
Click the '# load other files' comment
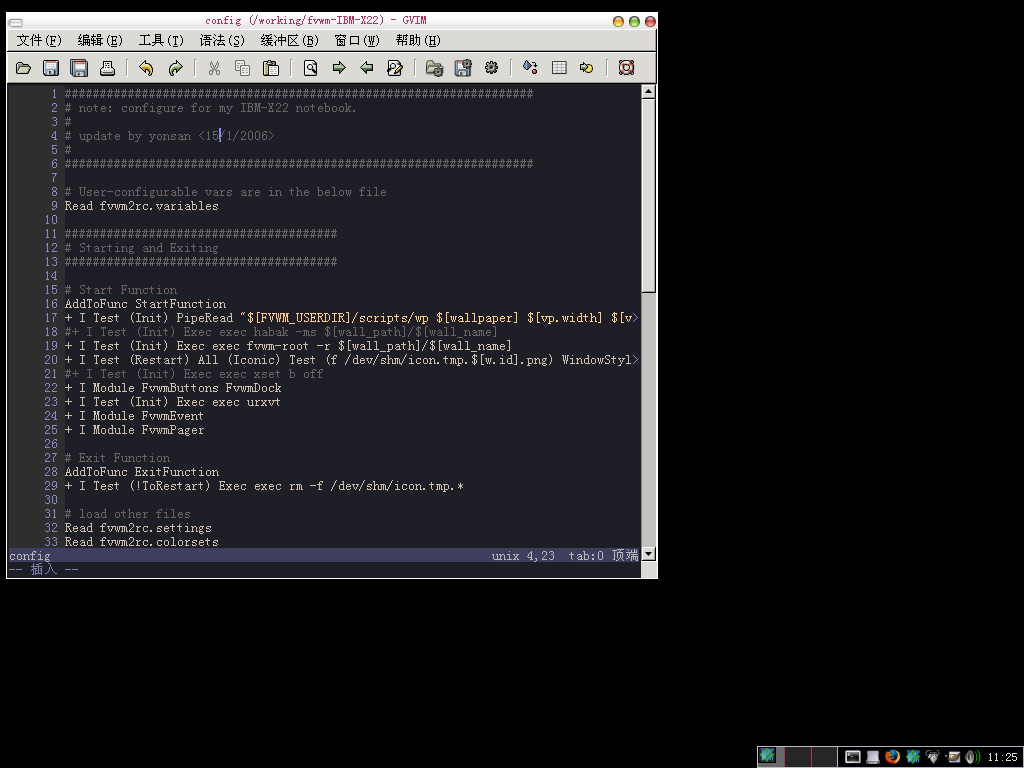tap(127, 514)
